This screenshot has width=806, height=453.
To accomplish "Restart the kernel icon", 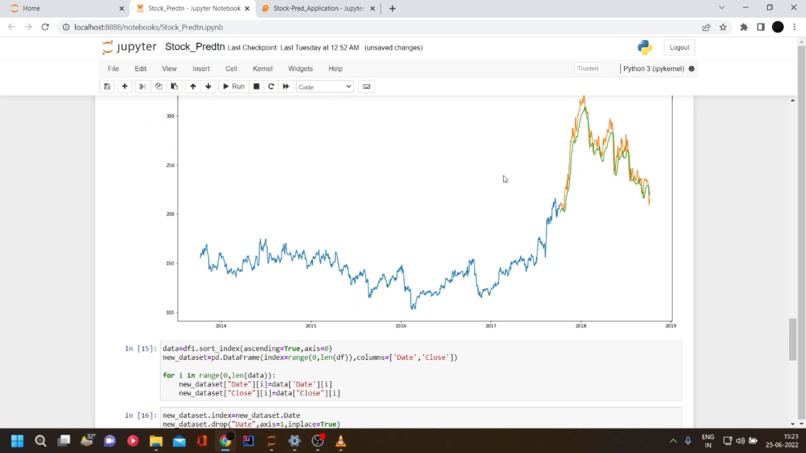I will tap(271, 86).
